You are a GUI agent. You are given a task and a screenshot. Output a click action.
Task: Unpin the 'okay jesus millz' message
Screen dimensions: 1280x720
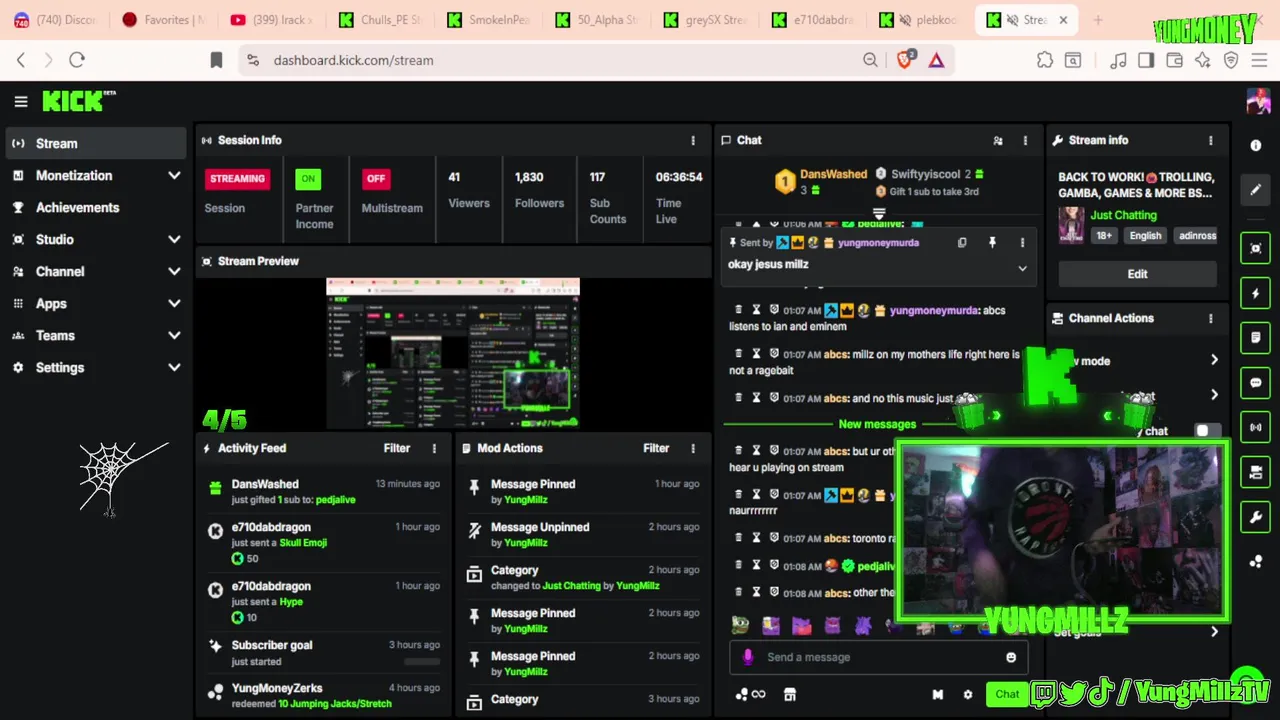992,243
